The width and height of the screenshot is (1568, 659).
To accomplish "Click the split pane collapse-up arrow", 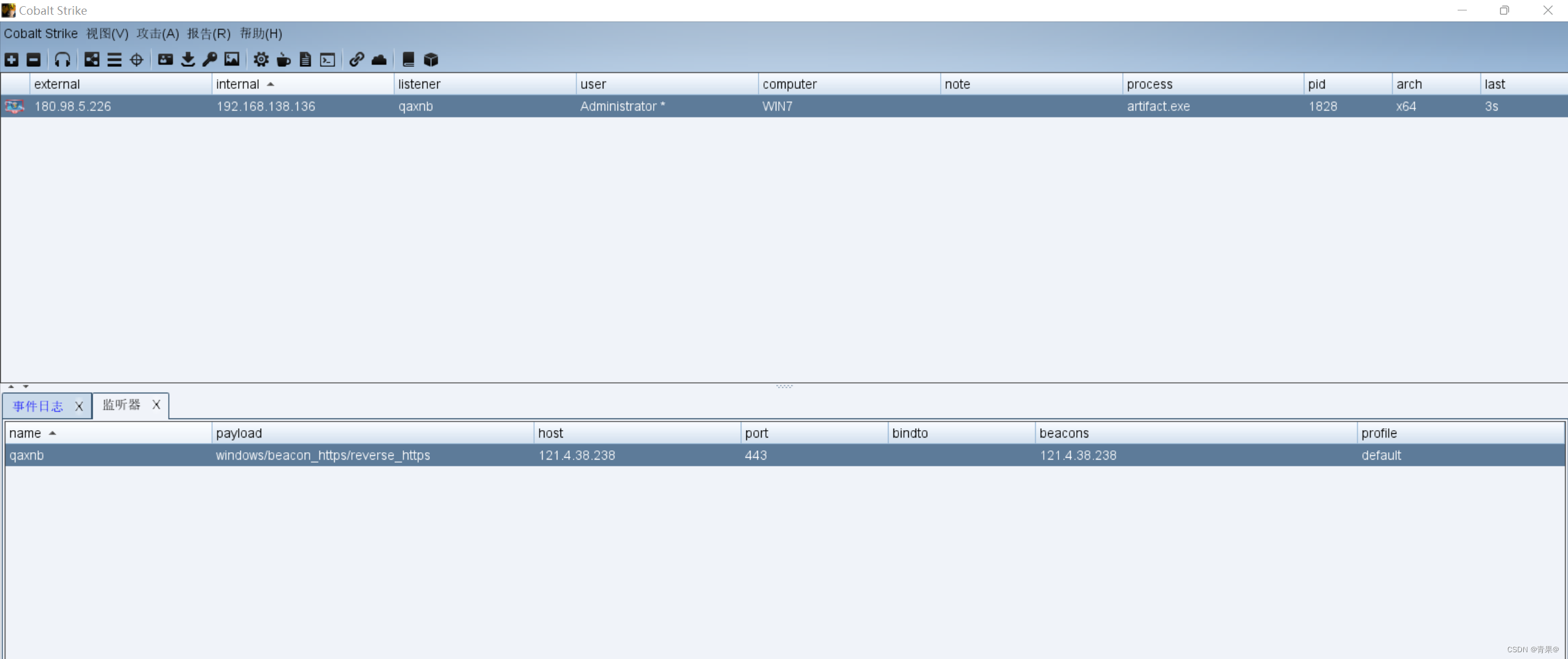I will [x=11, y=387].
